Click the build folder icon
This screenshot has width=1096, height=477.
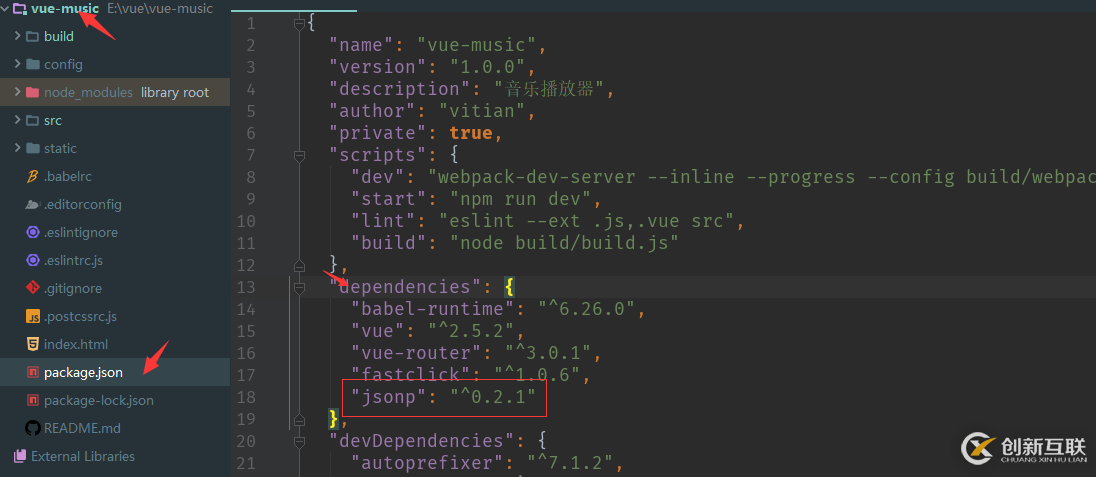pyautogui.click(x=32, y=36)
